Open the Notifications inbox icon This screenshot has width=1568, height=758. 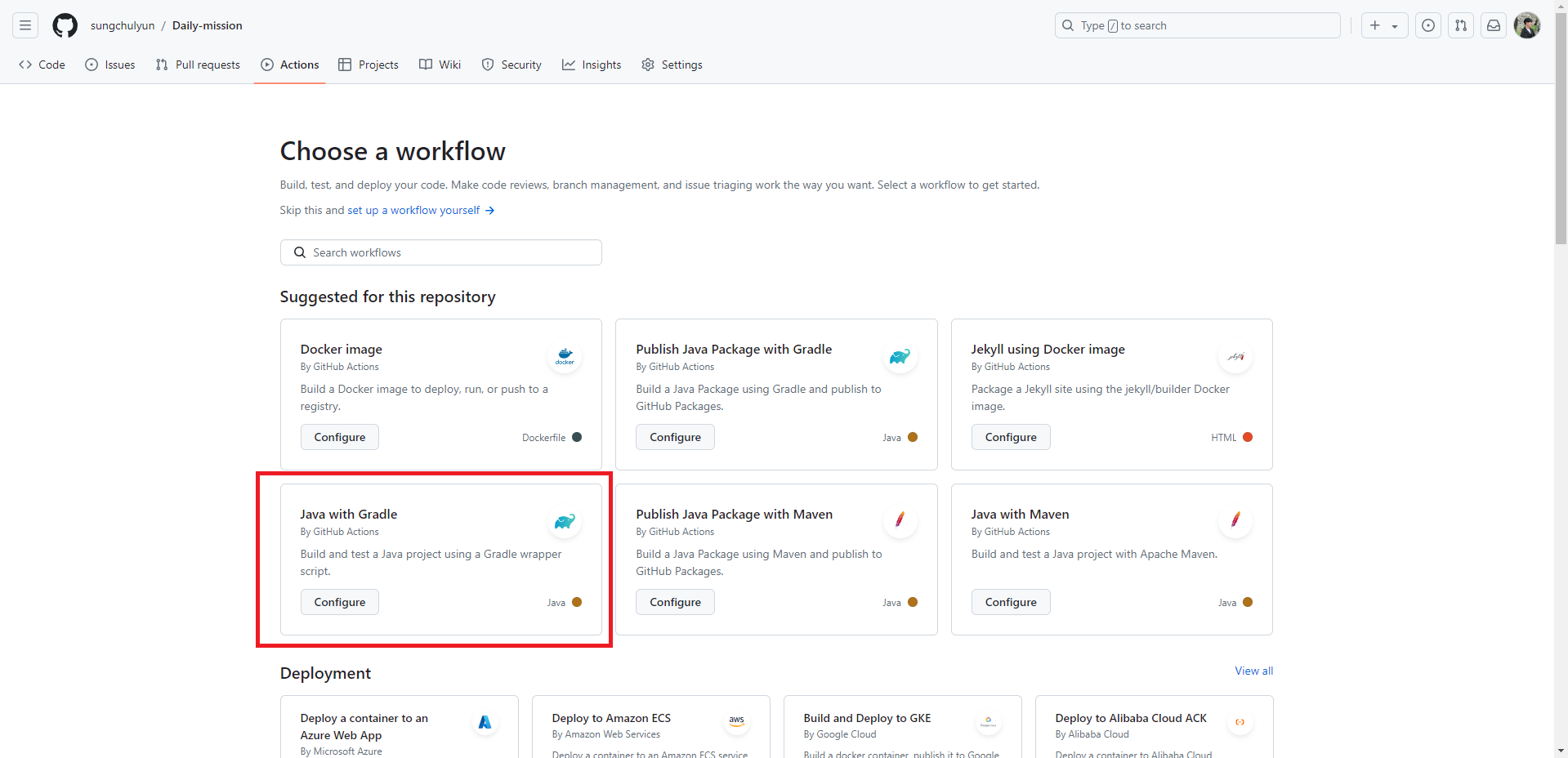coord(1494,25)
